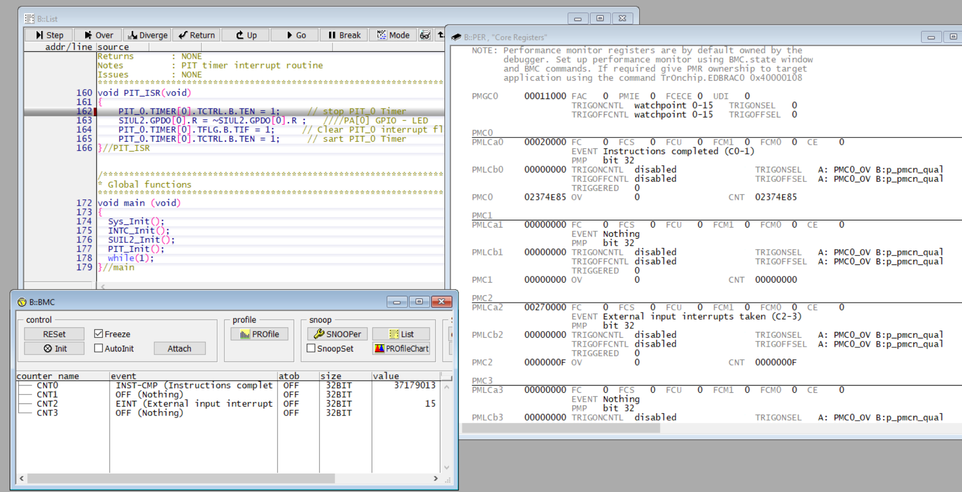Image resolution: width=962 pixels, height=492 pixels.
Task: Click the PMLCa0 register value 00020000
Action: [545, 142]
